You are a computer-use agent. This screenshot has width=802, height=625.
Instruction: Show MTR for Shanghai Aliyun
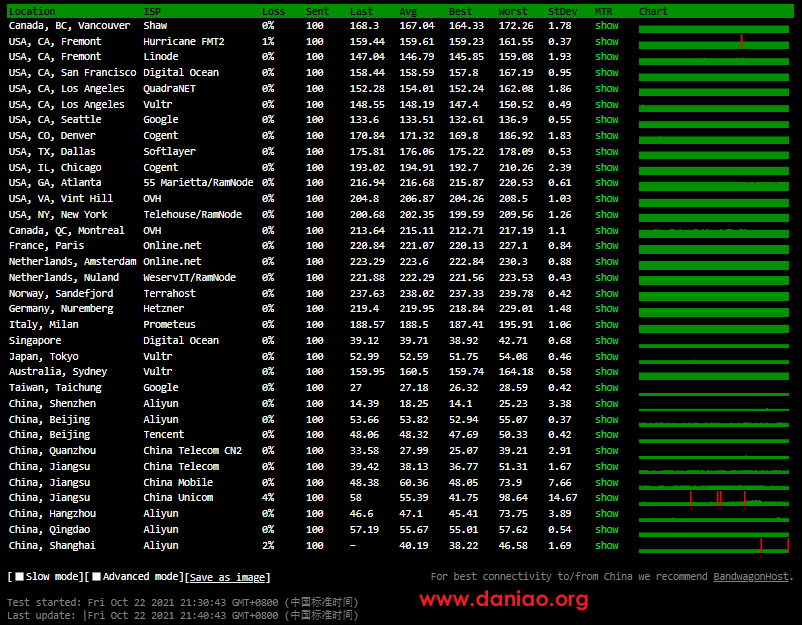point(607,545)
